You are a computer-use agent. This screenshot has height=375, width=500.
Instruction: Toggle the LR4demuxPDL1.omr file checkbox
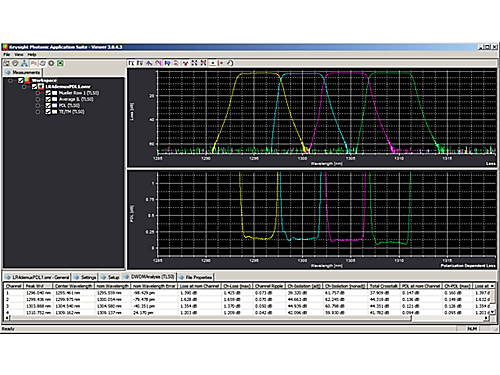[x=34, y=87]
